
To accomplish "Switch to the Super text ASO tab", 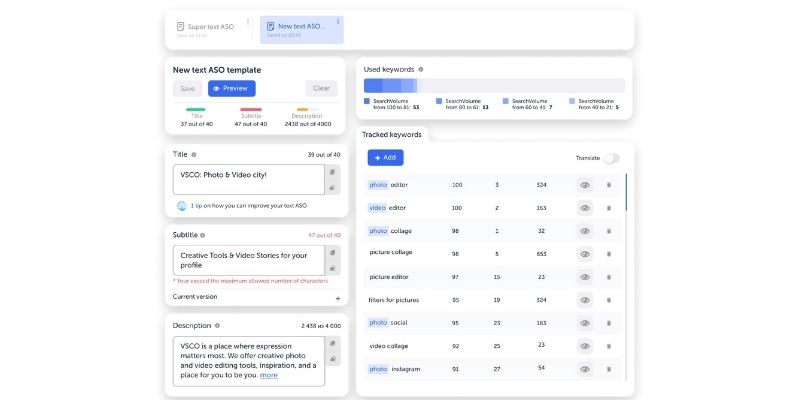I will 205,27.
